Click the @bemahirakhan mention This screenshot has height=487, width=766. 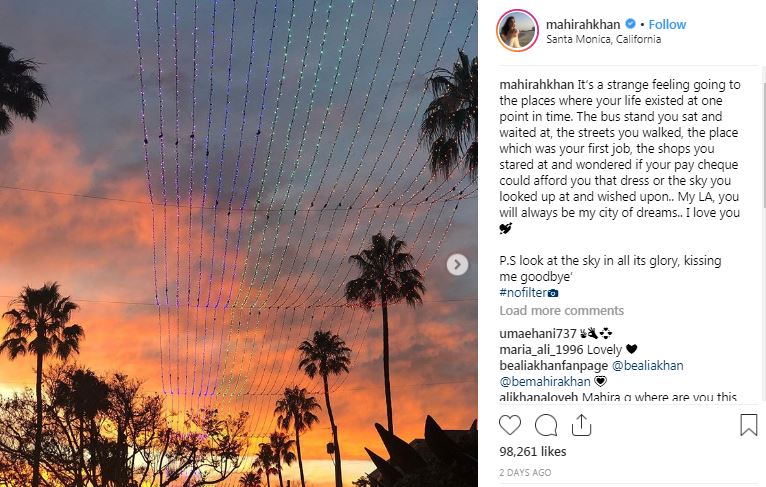[545, 381]
